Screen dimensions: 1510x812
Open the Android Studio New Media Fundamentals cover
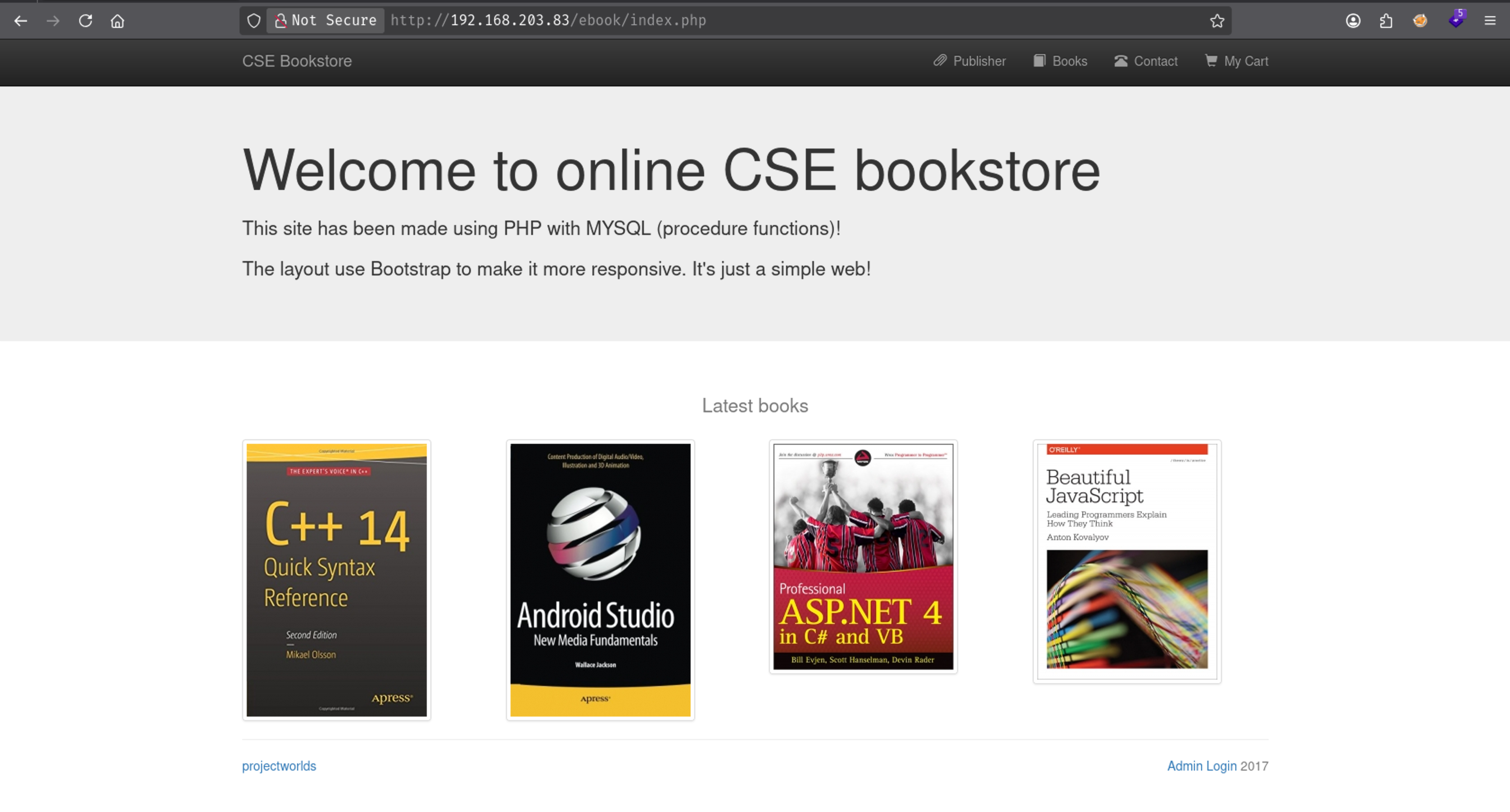600,580
